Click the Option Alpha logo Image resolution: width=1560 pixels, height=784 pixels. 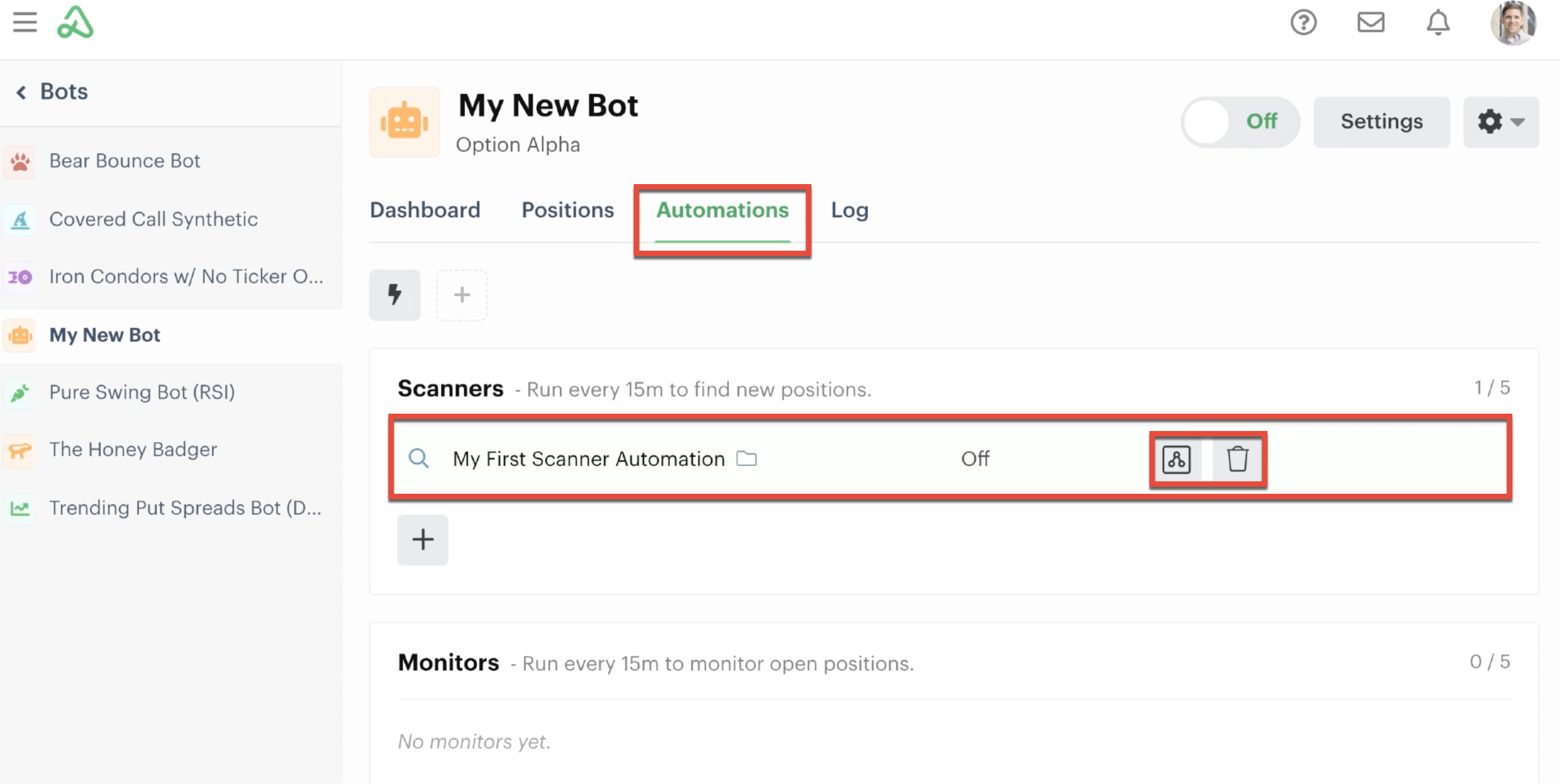(x=75, y=22)
